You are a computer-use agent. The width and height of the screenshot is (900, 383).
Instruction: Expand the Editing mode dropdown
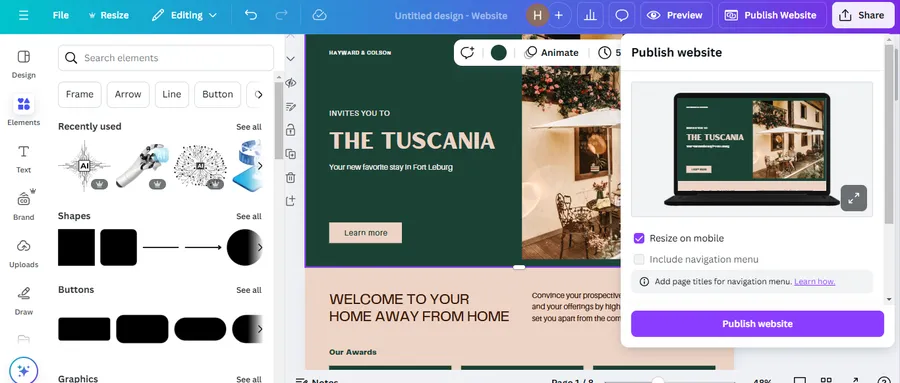click(184, 16)
